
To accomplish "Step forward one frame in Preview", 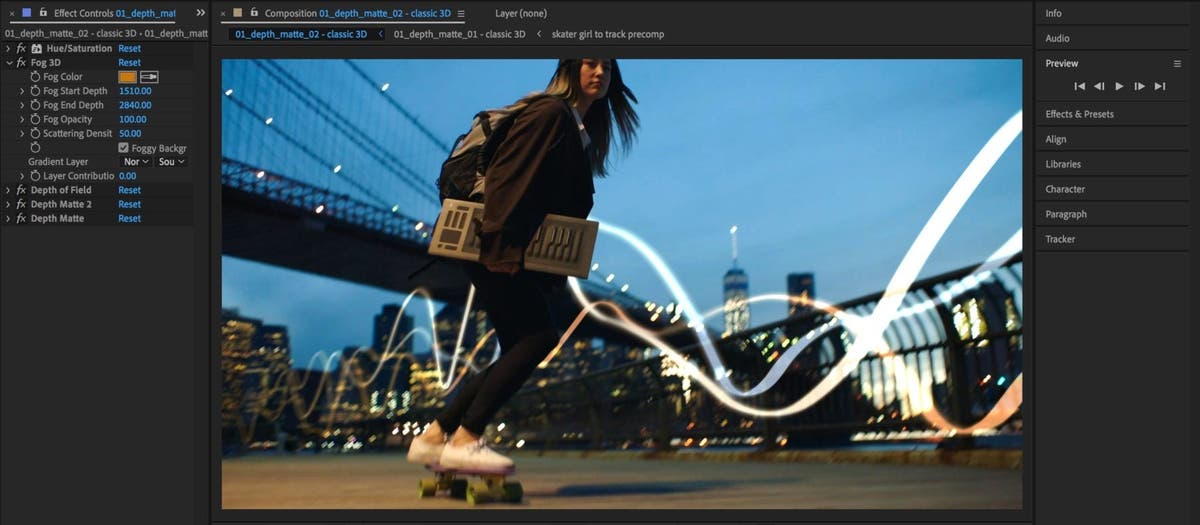I will [1139, 87].
